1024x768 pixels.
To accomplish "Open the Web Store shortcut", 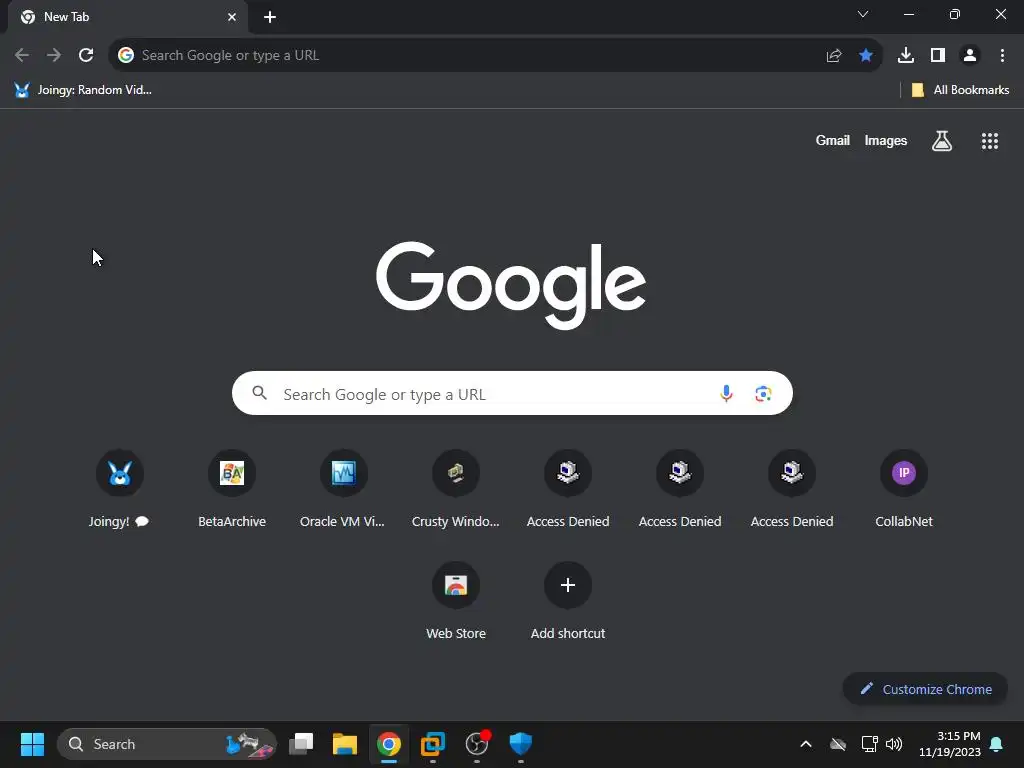I will coord(456,600).
